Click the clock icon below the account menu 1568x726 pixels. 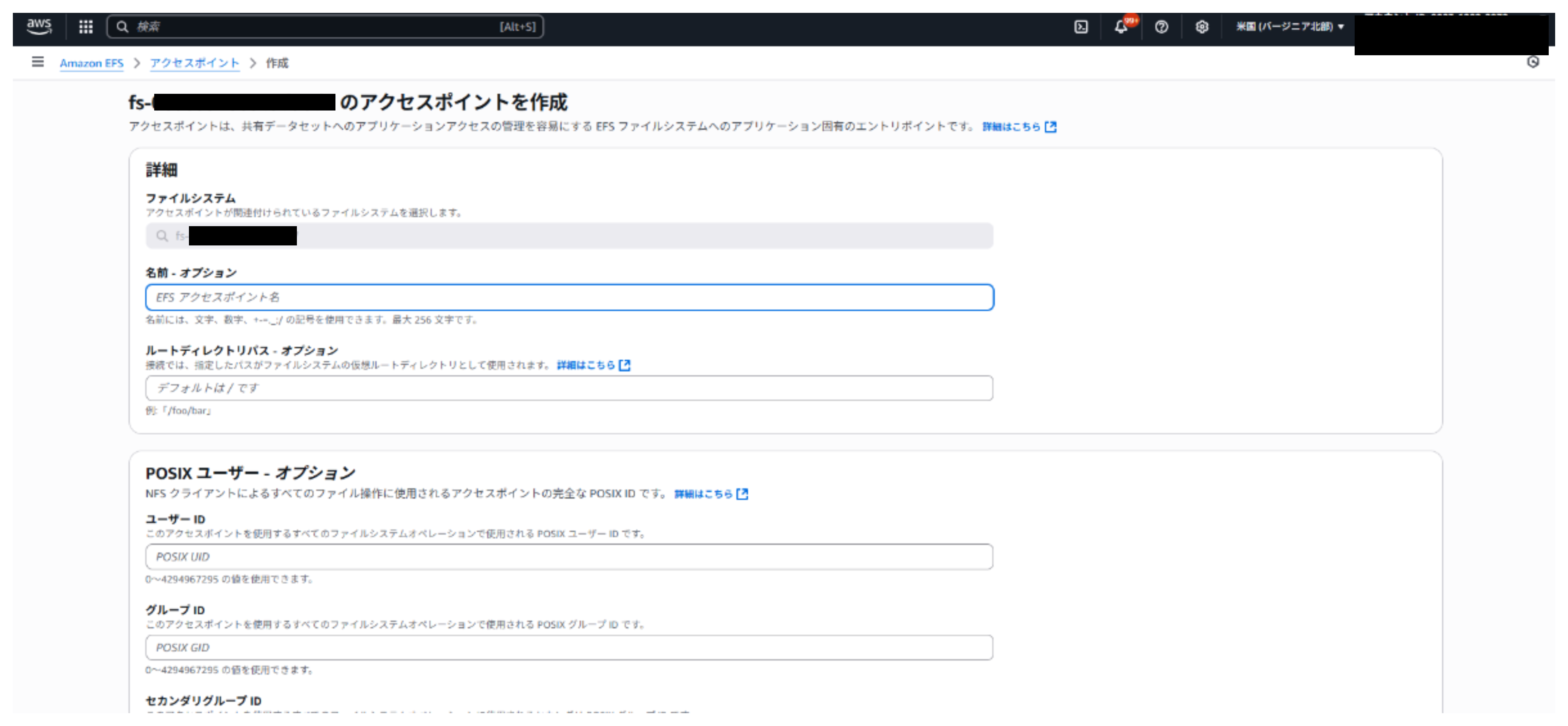1533,62
